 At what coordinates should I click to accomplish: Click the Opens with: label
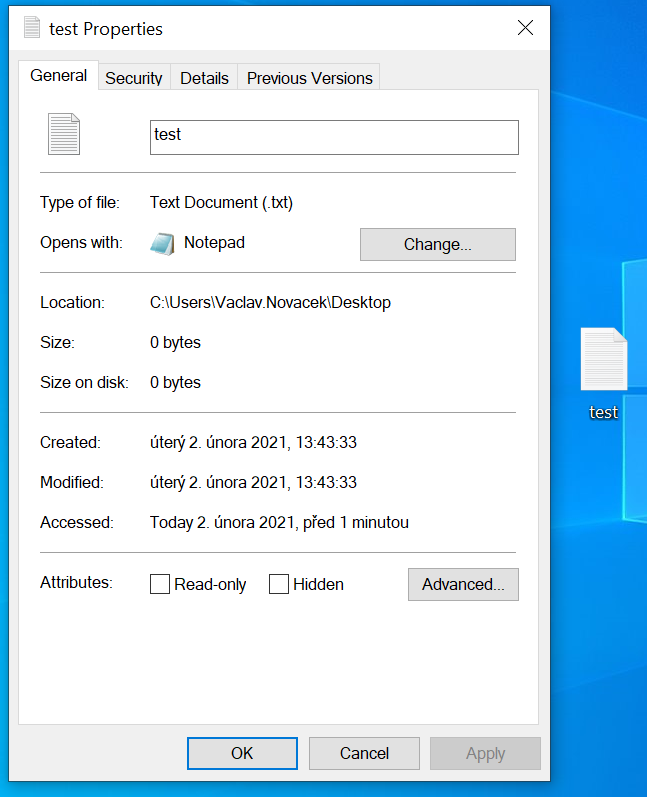pyautogui.click(x=81, y=242)
